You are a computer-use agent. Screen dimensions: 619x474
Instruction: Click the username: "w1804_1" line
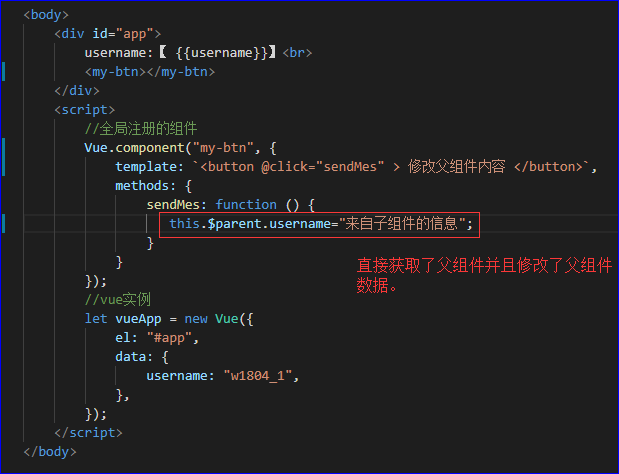coord(223,375)
